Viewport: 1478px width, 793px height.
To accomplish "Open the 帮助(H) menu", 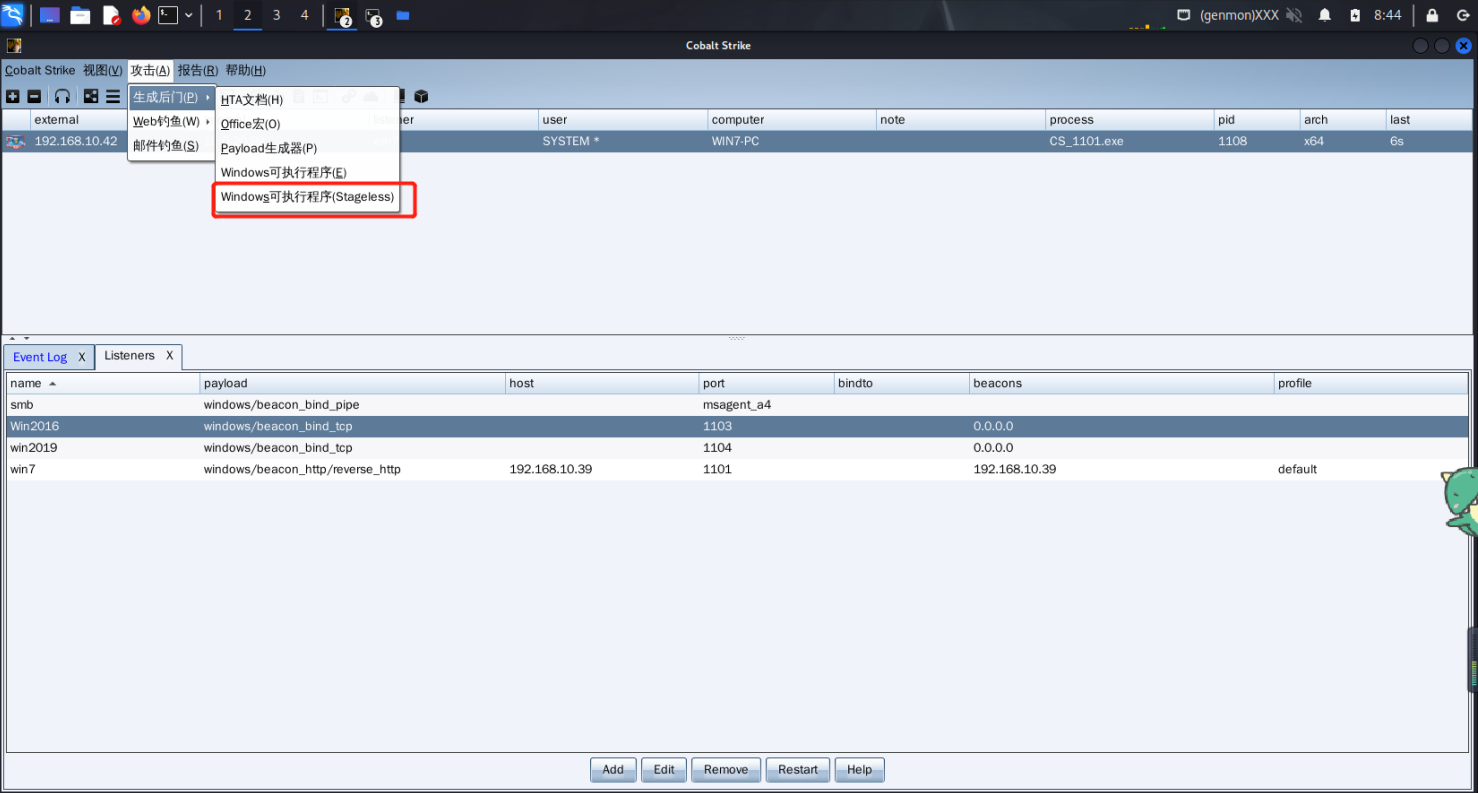I will point(245,70).
